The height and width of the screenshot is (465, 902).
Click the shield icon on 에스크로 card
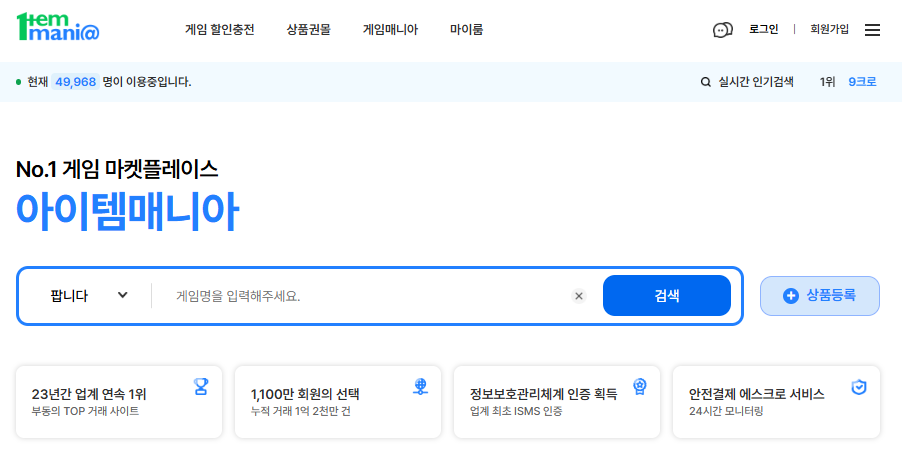click(859, 387)
